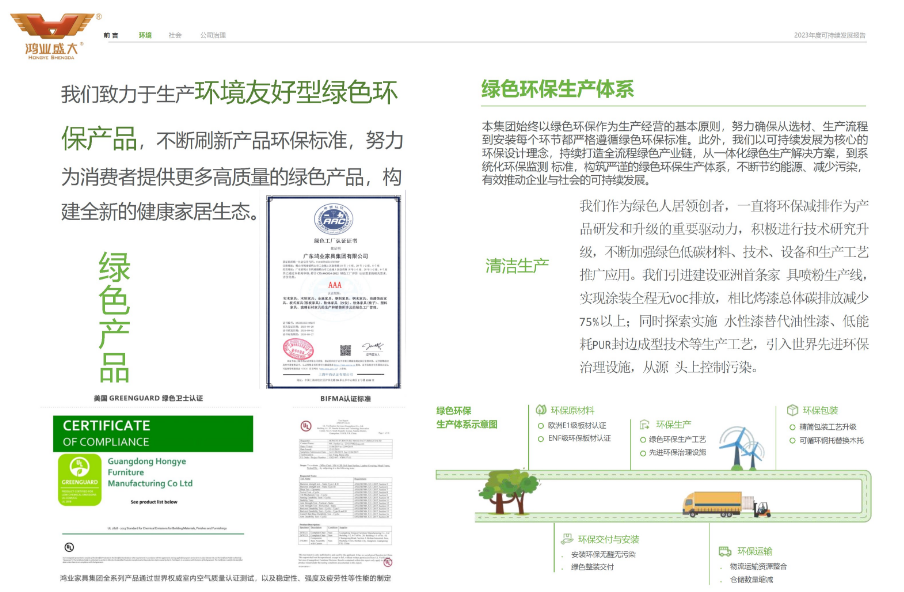Viewport: 904px width, 592px height.
Task: Select the 欧洲E1级板材认证 bullet circle
Action: click(541, 425)
